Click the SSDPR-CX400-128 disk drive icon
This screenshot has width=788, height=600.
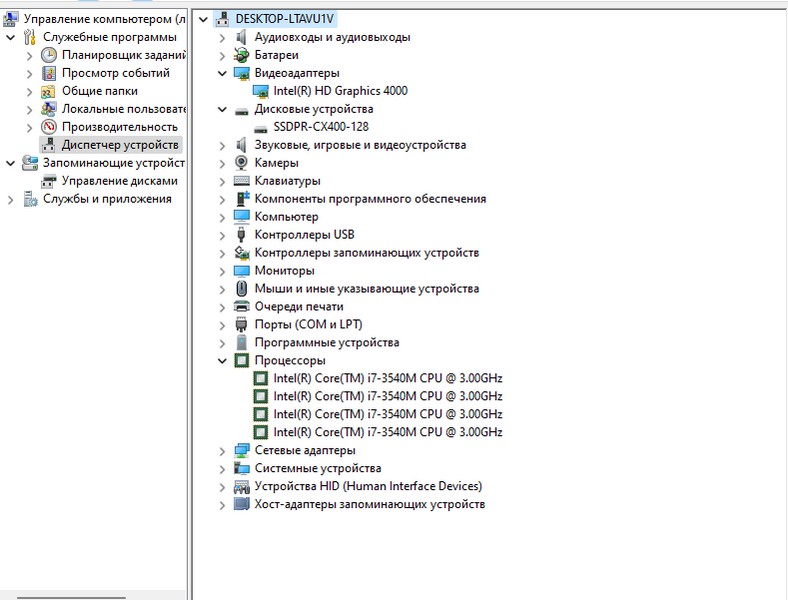260,127
